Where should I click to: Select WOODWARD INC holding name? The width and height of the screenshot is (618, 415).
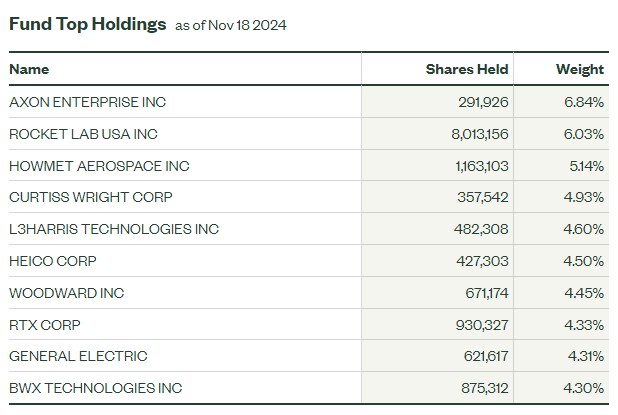67,293
